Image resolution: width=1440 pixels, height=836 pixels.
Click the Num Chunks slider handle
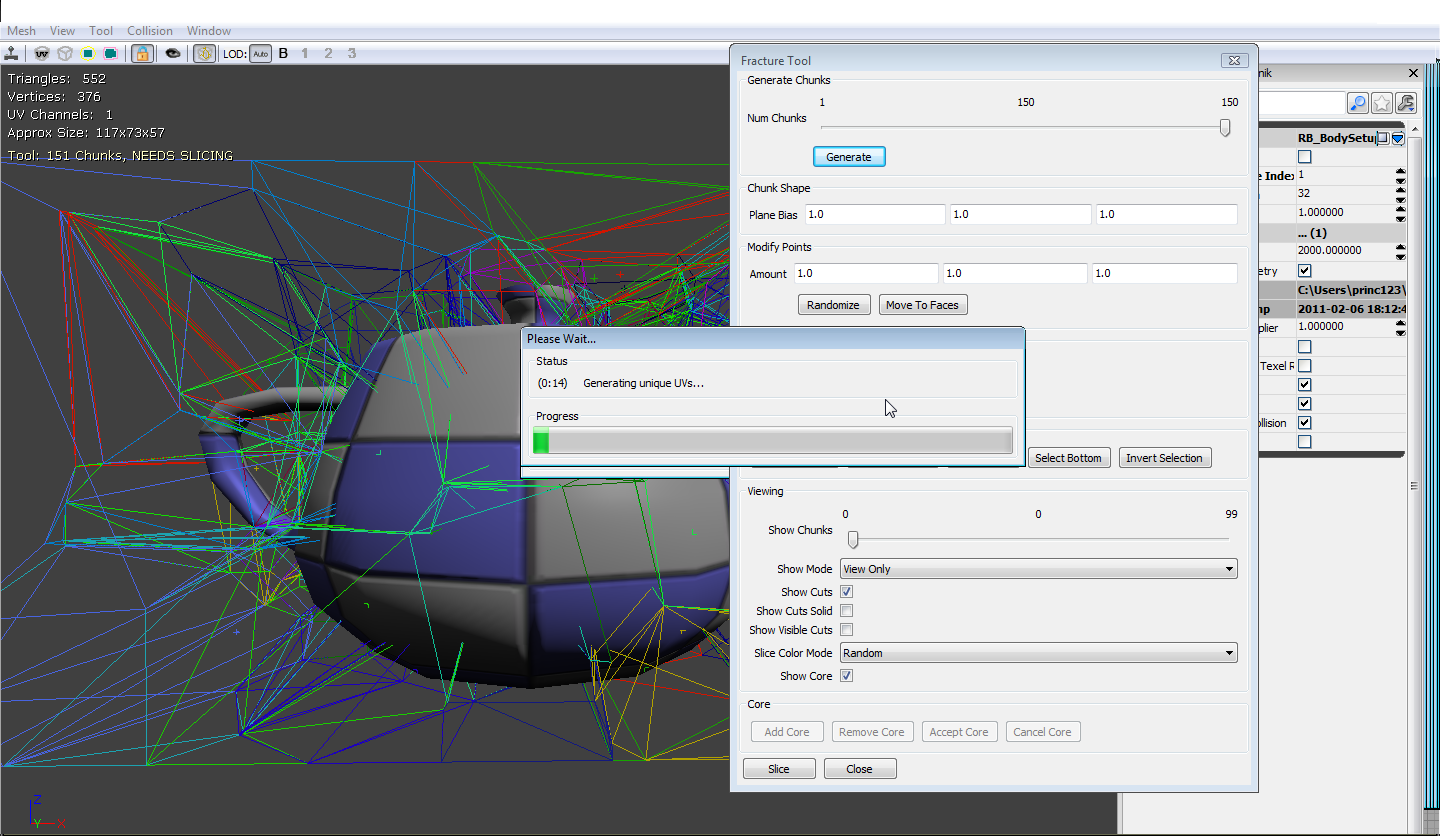1225,128
